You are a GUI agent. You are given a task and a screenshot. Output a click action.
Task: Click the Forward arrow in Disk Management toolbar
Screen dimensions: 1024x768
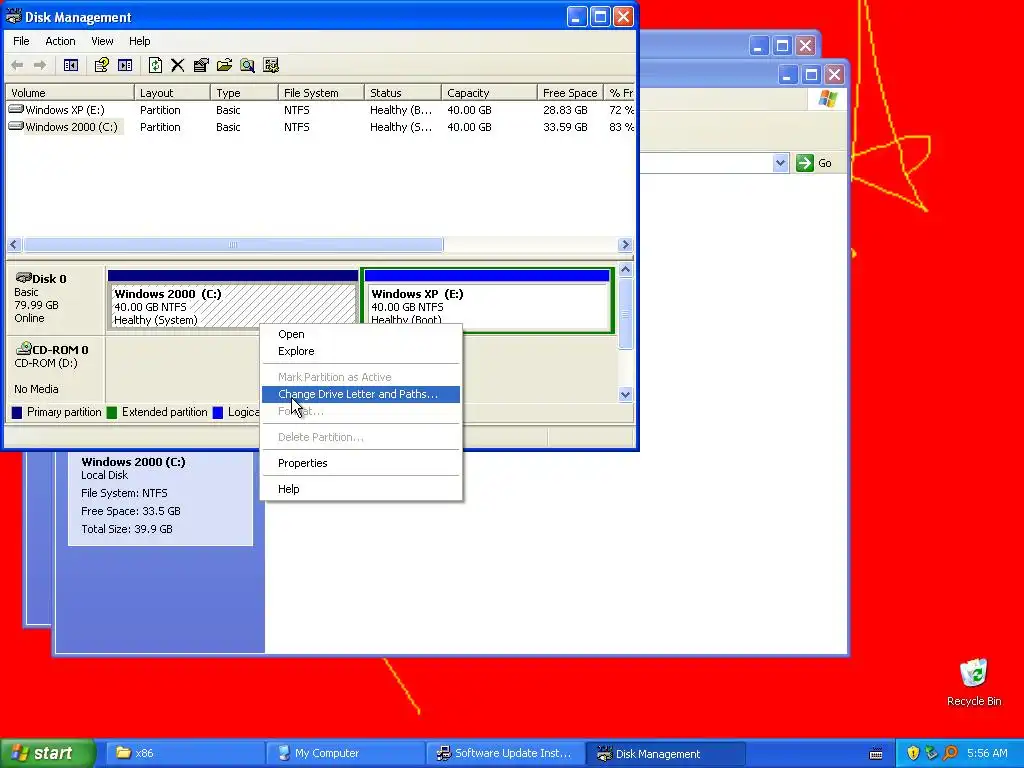click(x=40, y=65)
